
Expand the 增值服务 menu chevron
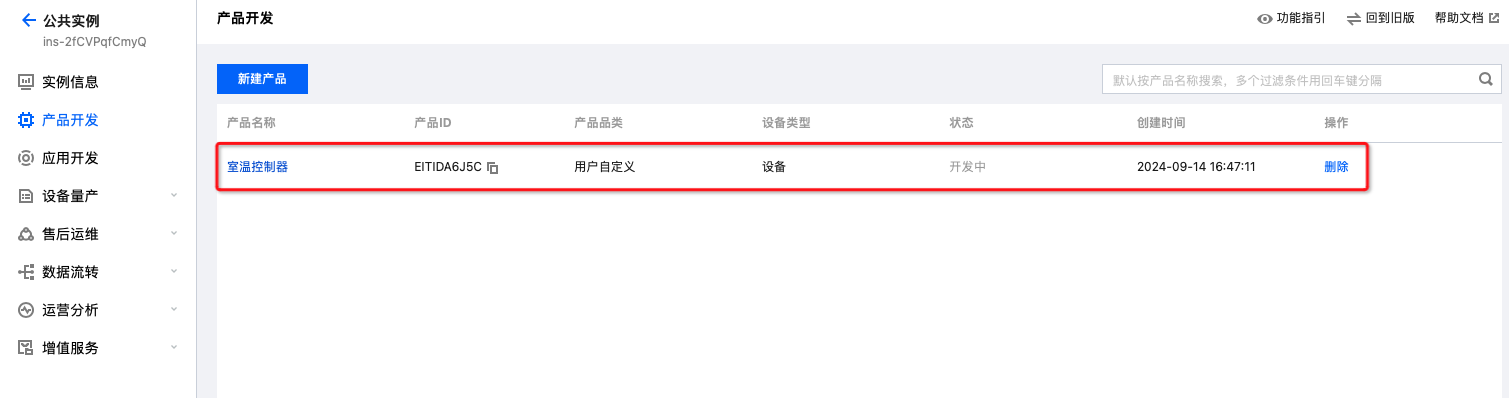click(174, 348)
